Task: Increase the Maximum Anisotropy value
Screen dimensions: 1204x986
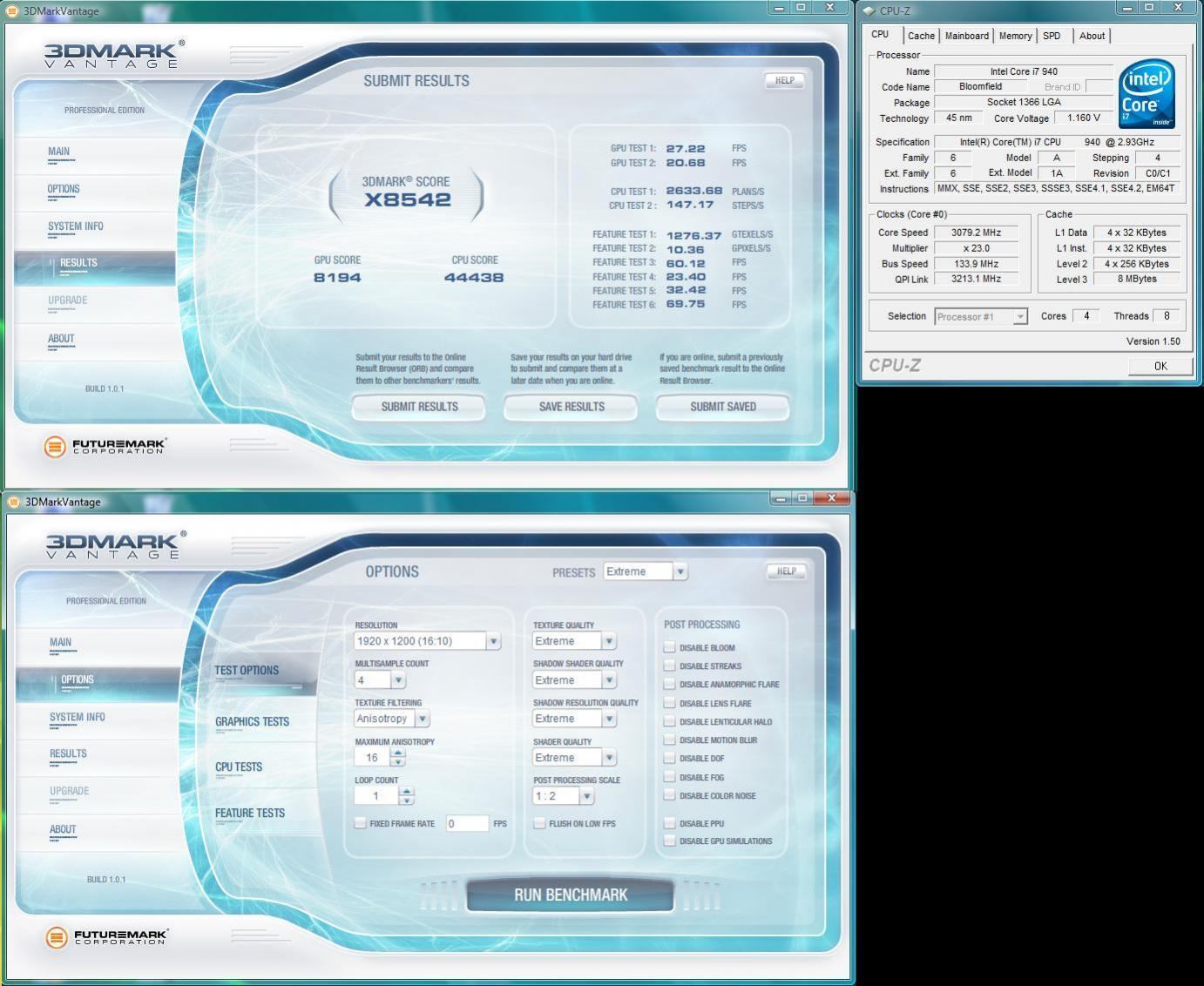Action: click(x=398, y=753)
